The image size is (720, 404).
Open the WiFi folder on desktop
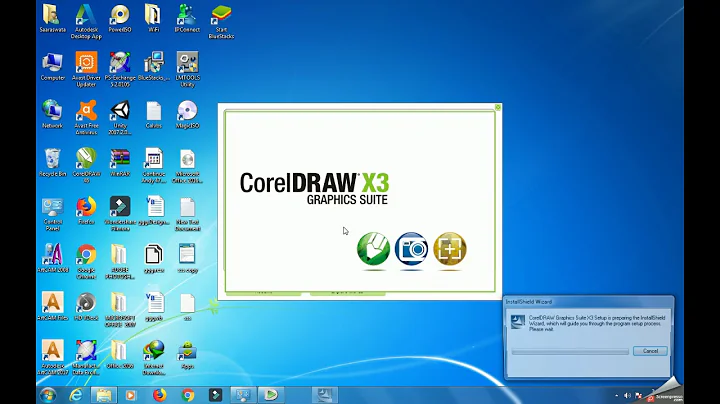pyautogui.click(x=153, y=18)
